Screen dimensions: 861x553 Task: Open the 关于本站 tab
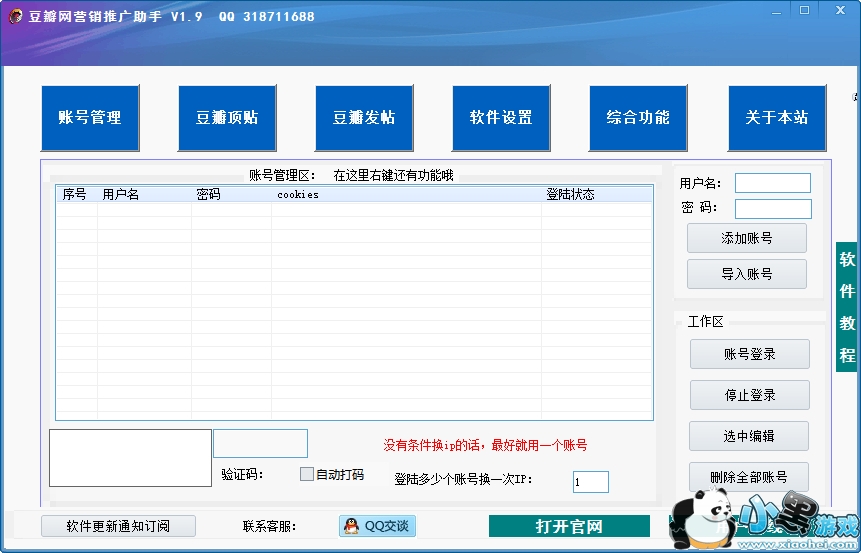777,118
